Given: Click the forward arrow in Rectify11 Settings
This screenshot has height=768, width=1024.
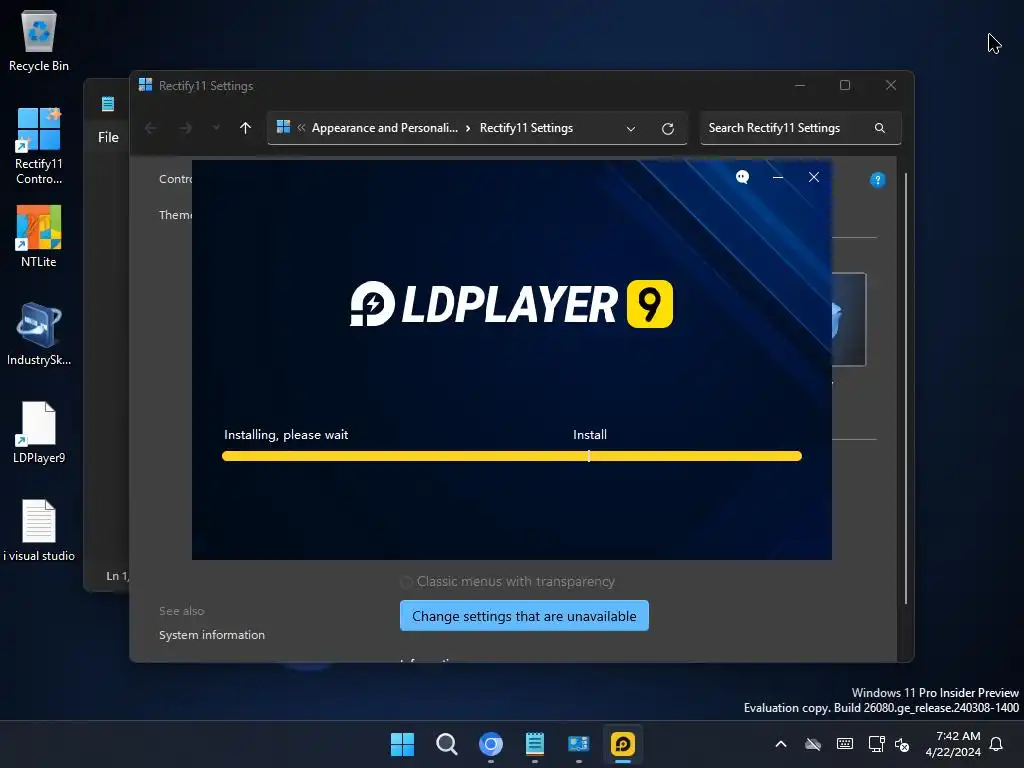Looking at the screenshot, I should [186, 128].
